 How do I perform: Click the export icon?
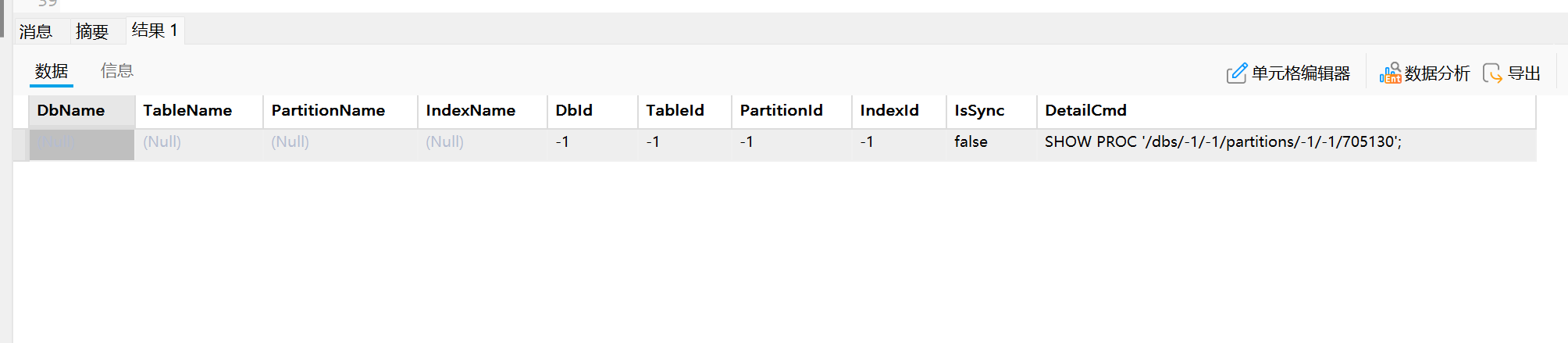coord(1492,73)
